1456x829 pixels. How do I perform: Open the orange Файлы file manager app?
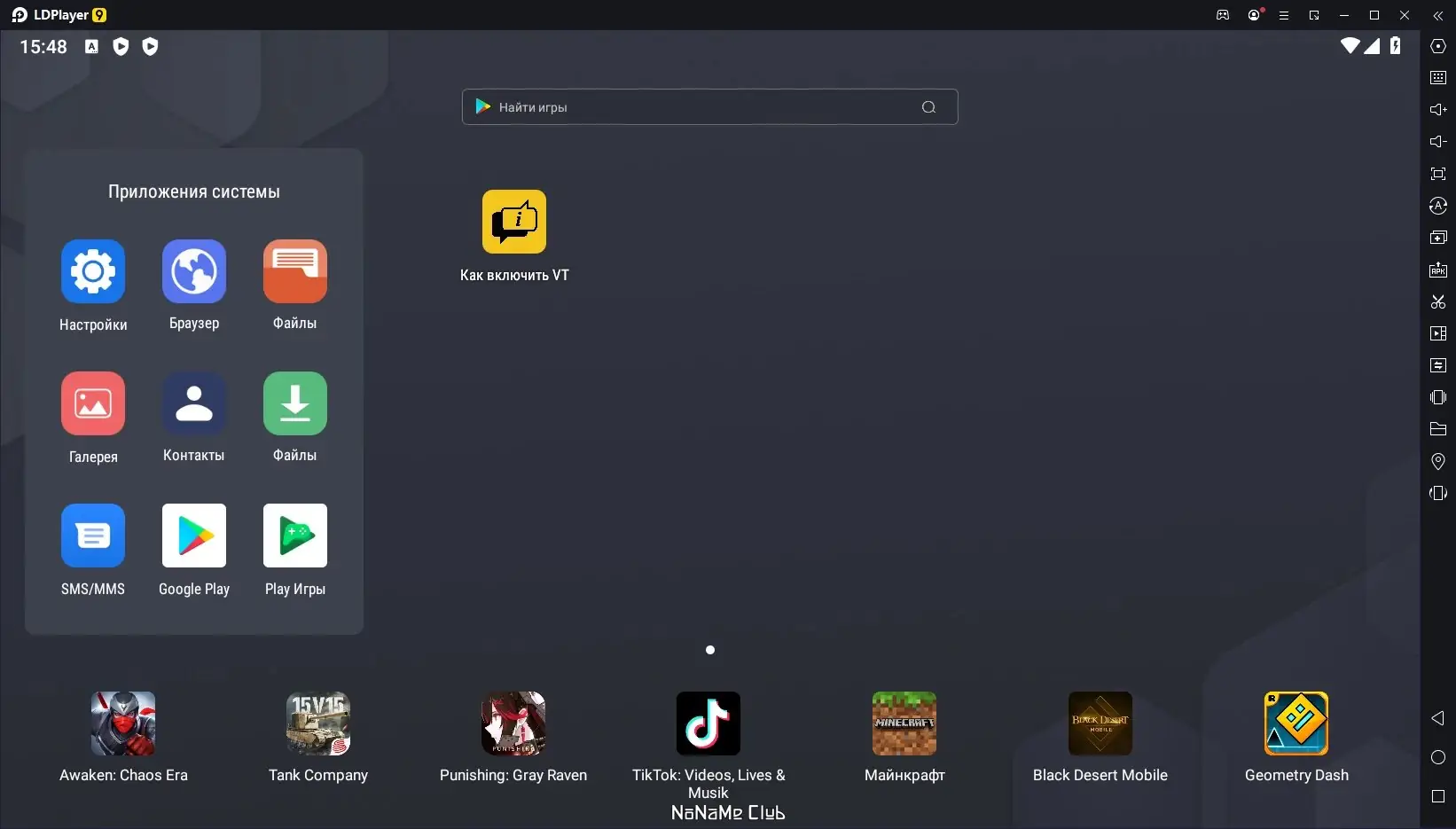pos(295,271)
